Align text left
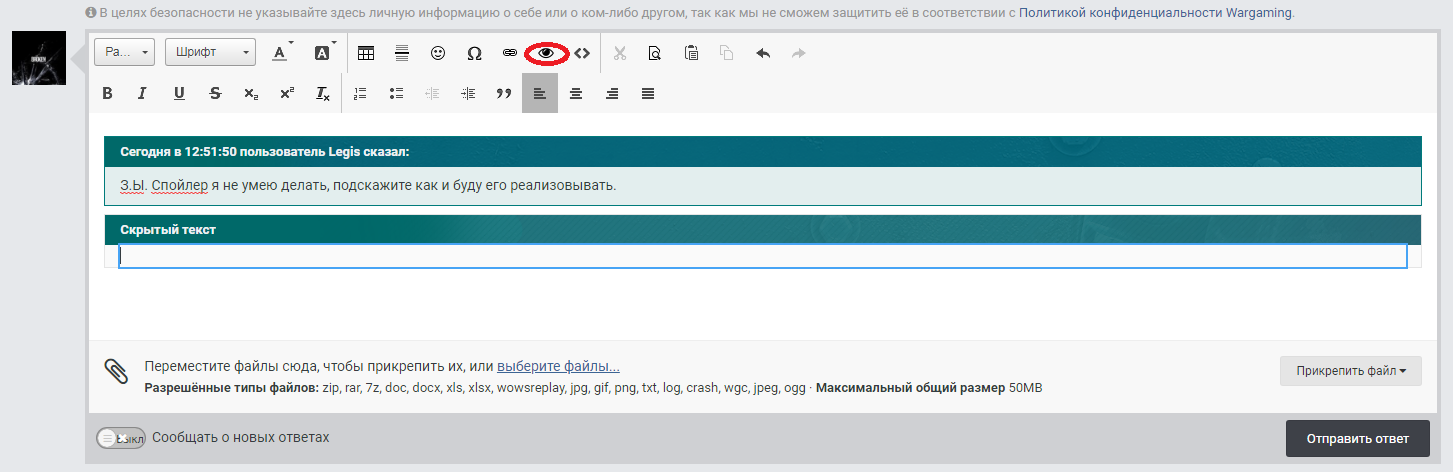1453x472 pixels. [540, 93]
